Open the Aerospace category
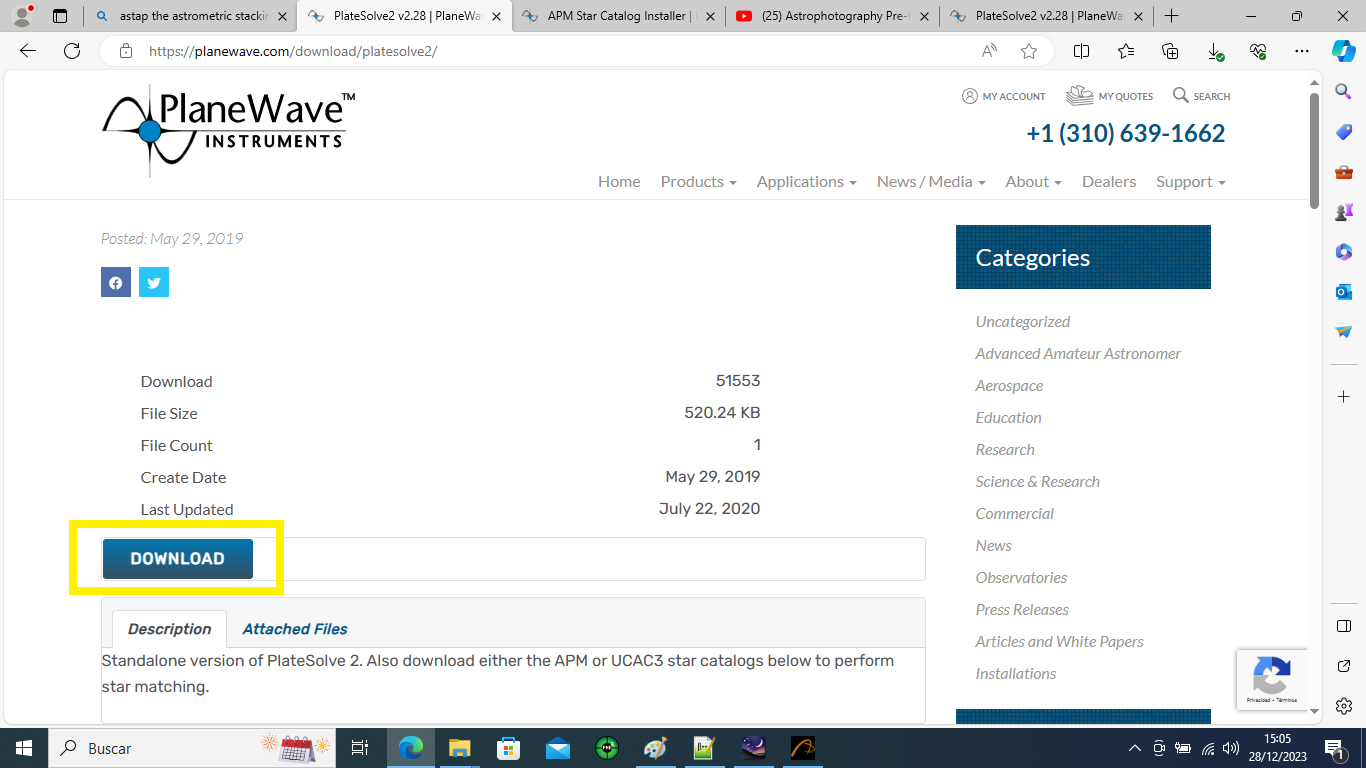This screenshot has width=1366, height=768. (x=1009, y=385)
